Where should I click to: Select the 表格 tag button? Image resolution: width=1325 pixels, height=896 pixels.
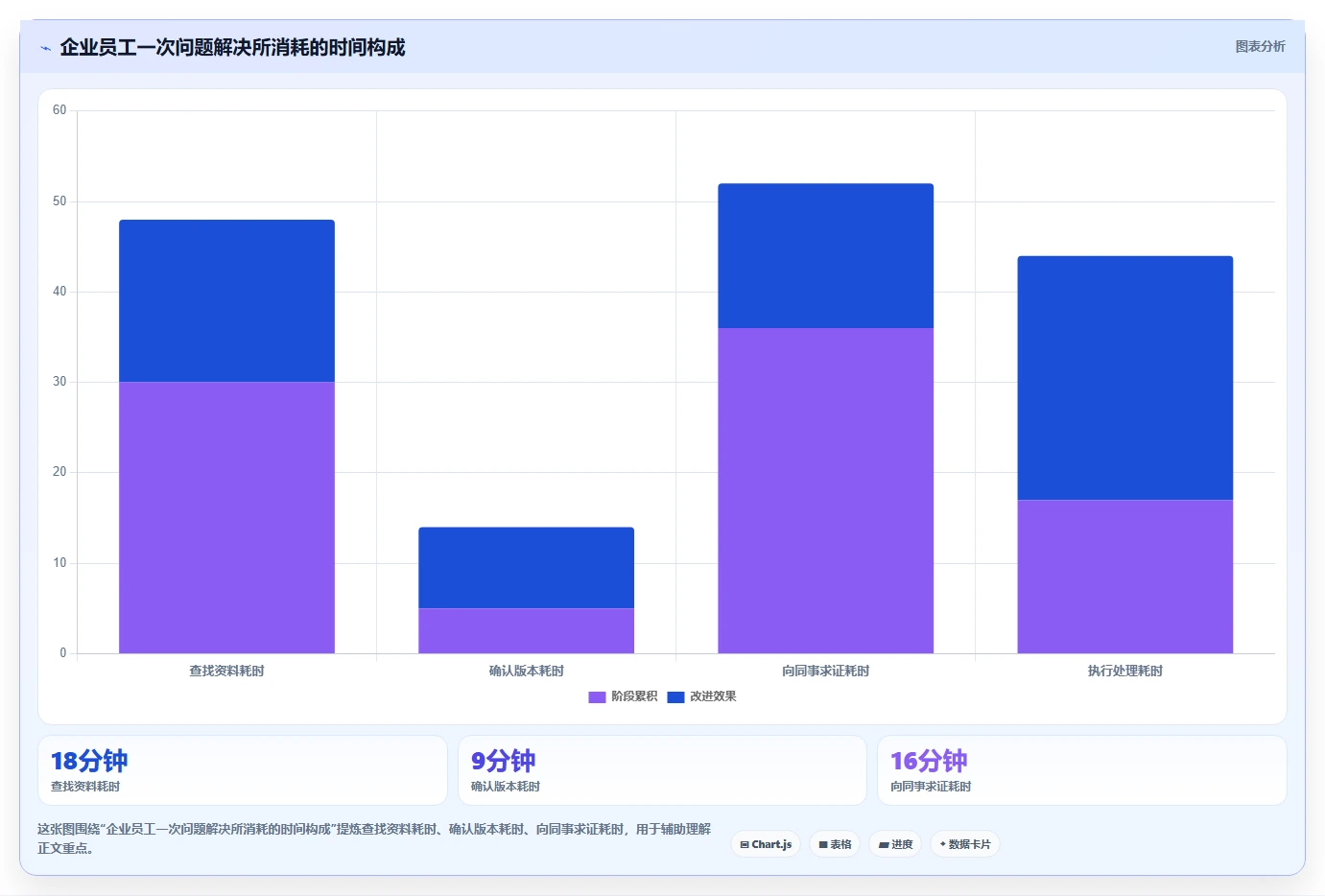pyautogui.click(x=835, y=844)
